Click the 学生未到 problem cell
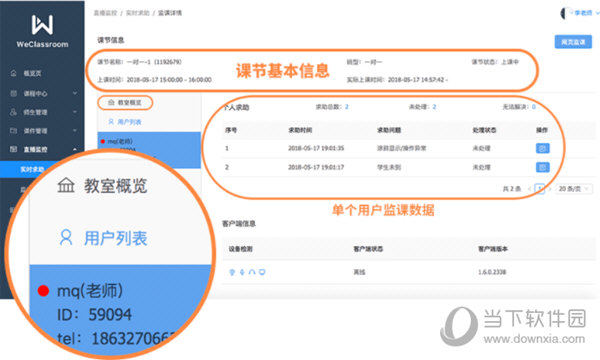 pyautogui.click(x=389, y=167)
